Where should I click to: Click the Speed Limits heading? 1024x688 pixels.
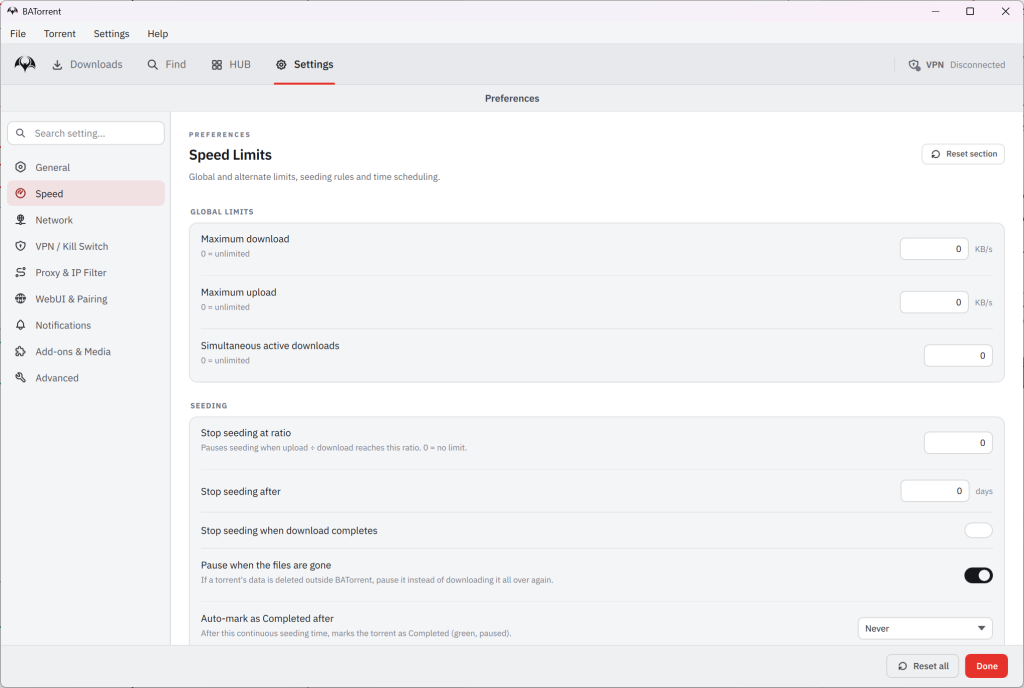231,155
